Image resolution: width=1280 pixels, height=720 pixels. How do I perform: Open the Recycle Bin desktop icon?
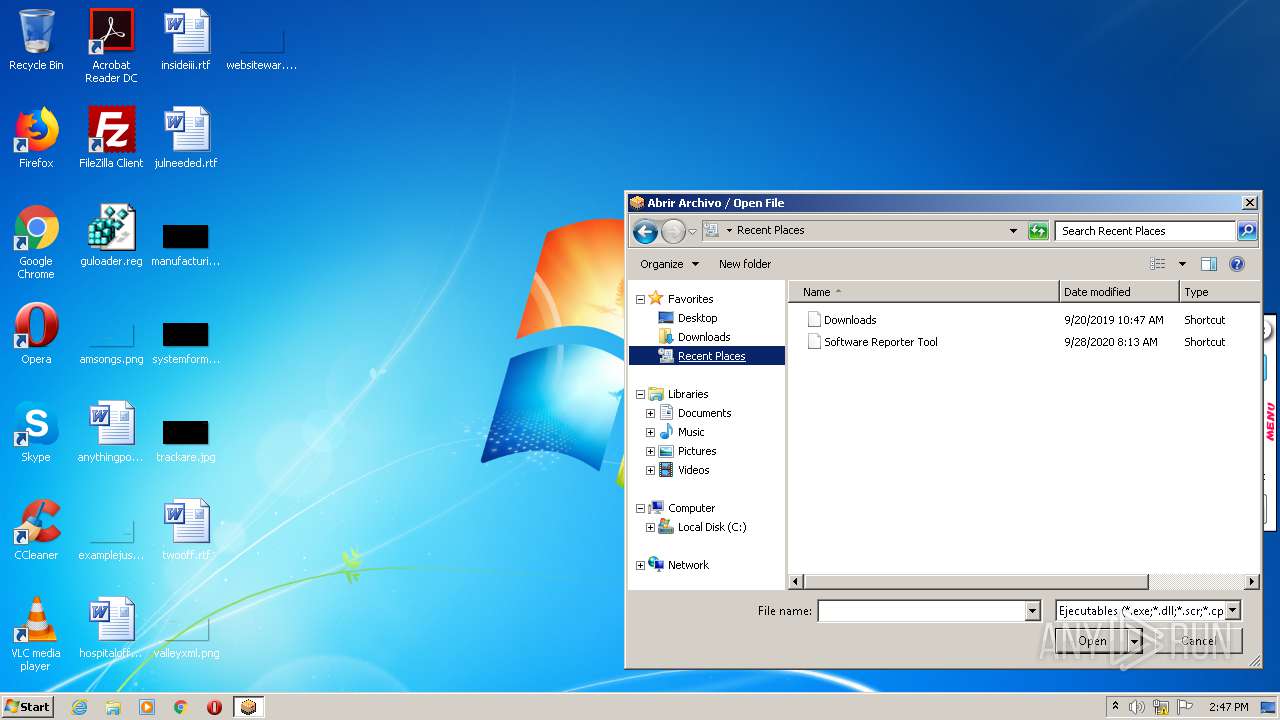point(36,40)
